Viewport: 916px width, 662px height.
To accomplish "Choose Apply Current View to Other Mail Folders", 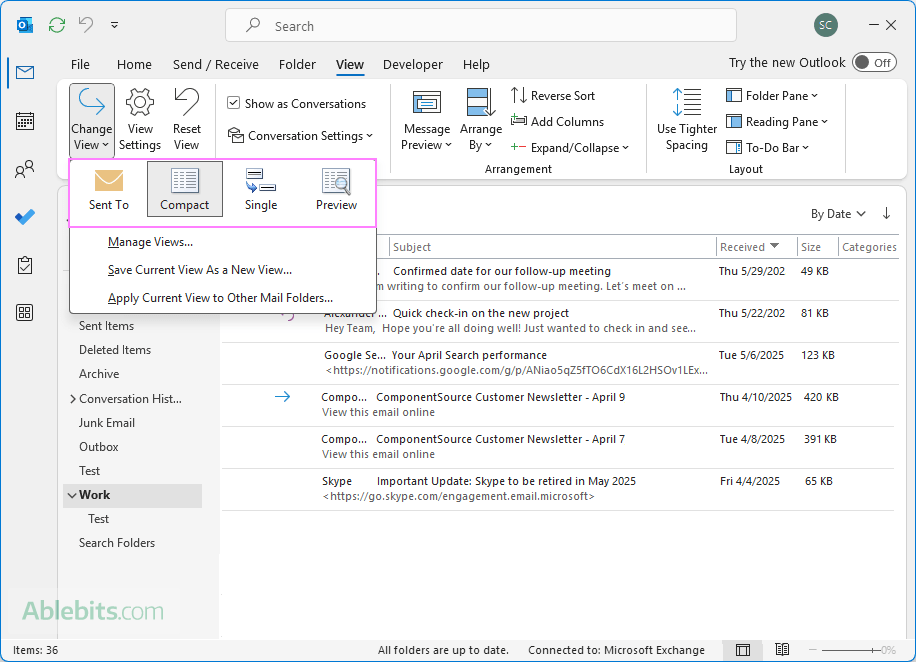I will (x=223, y=298).
